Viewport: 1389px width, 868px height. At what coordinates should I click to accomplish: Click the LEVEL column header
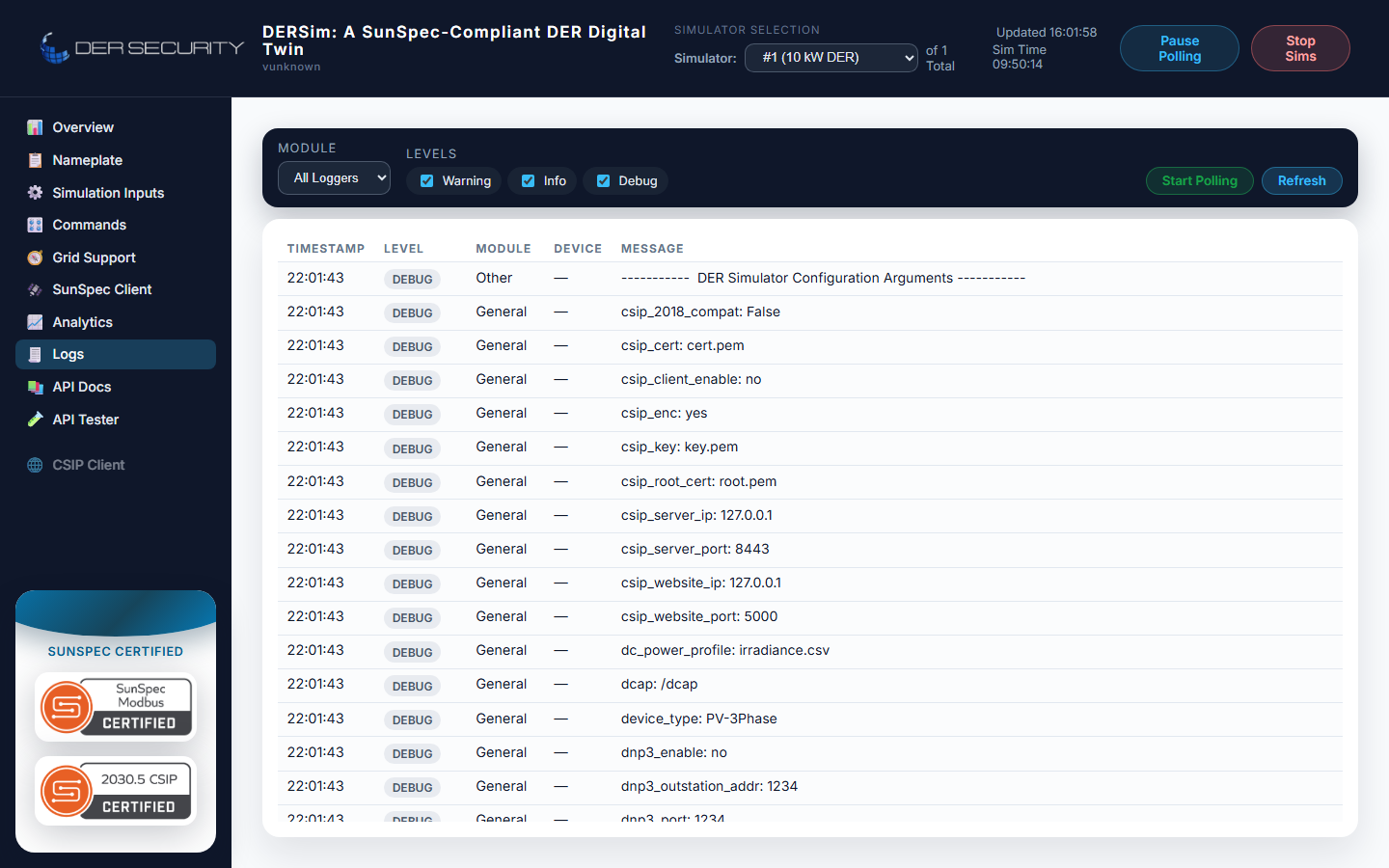[x=403, y=249]
